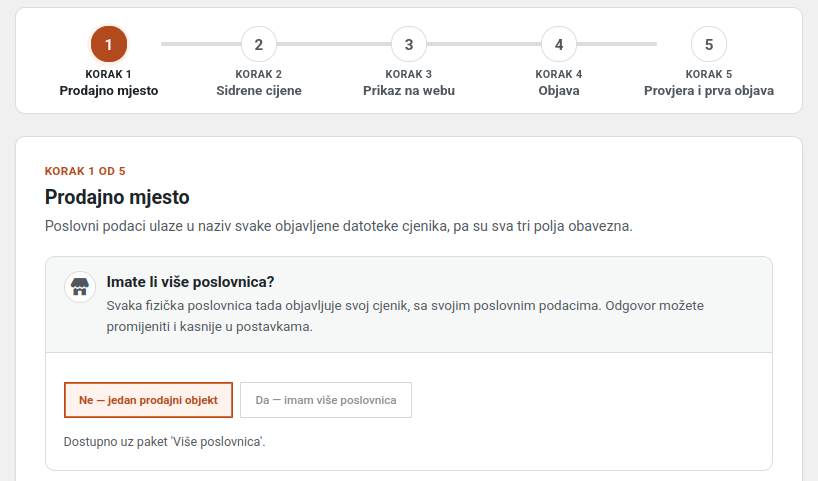
Task: Click the 'Provjera i prva objava' label
Action: click(709, 91)
